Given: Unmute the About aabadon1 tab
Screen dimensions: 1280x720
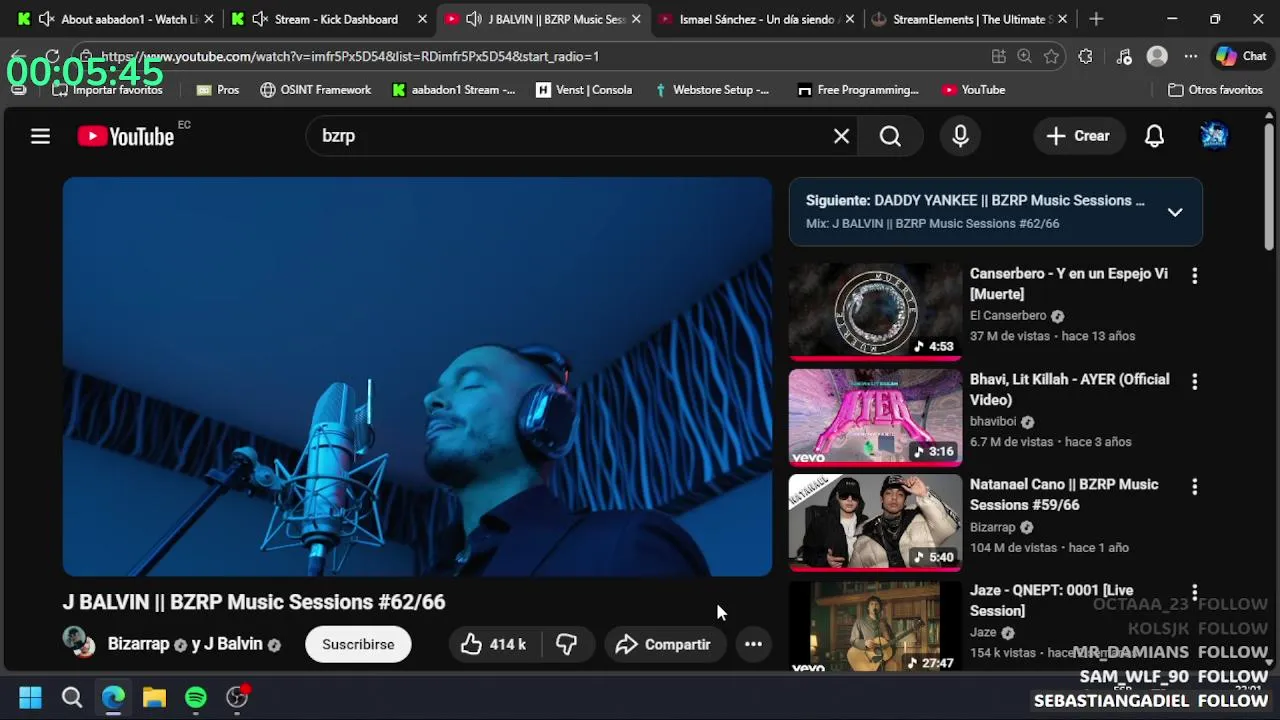Looking at the screenshot, I should [x=46, y=19].
